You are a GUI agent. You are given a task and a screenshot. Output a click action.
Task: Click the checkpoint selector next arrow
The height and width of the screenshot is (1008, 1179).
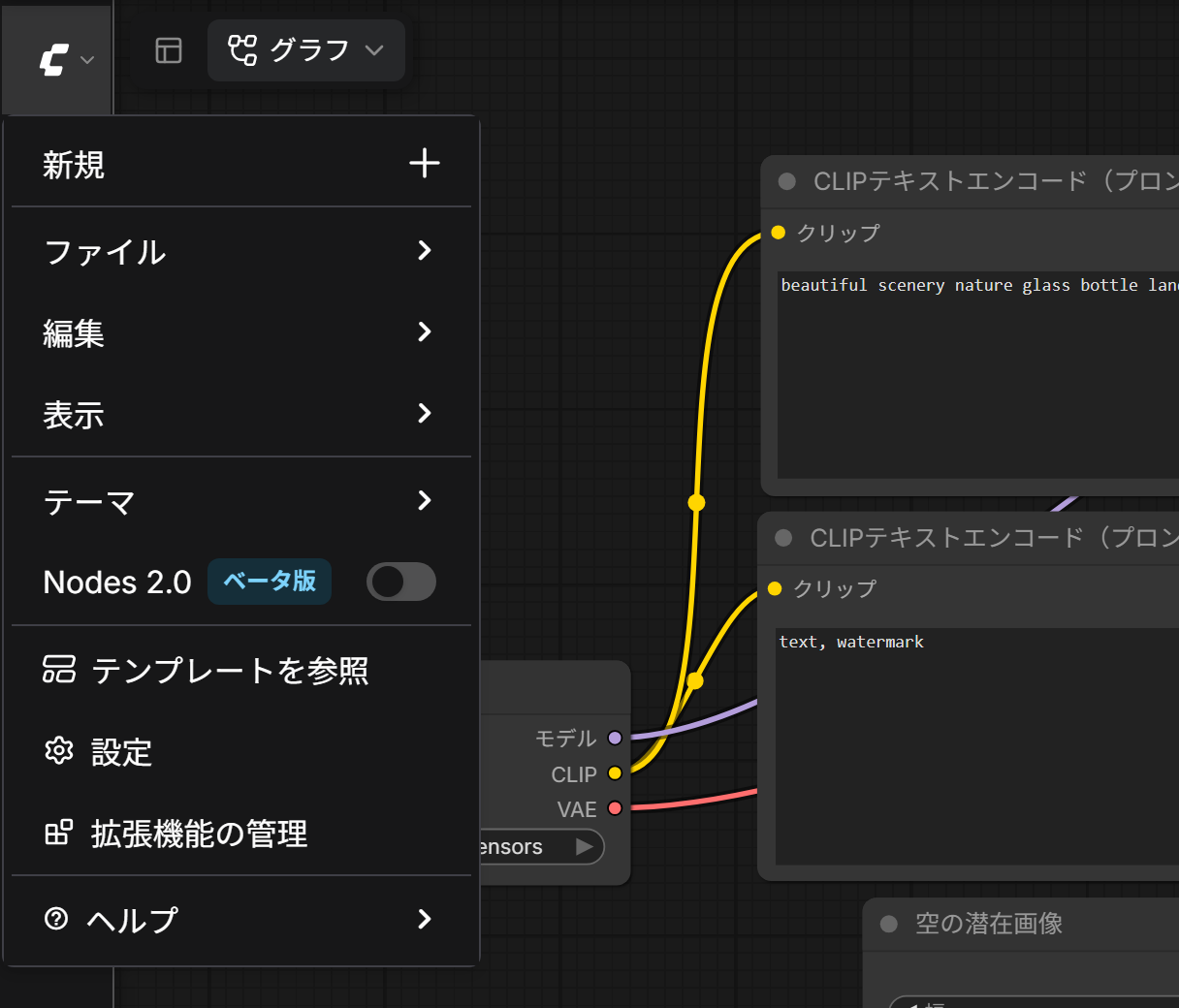(584, 846)
